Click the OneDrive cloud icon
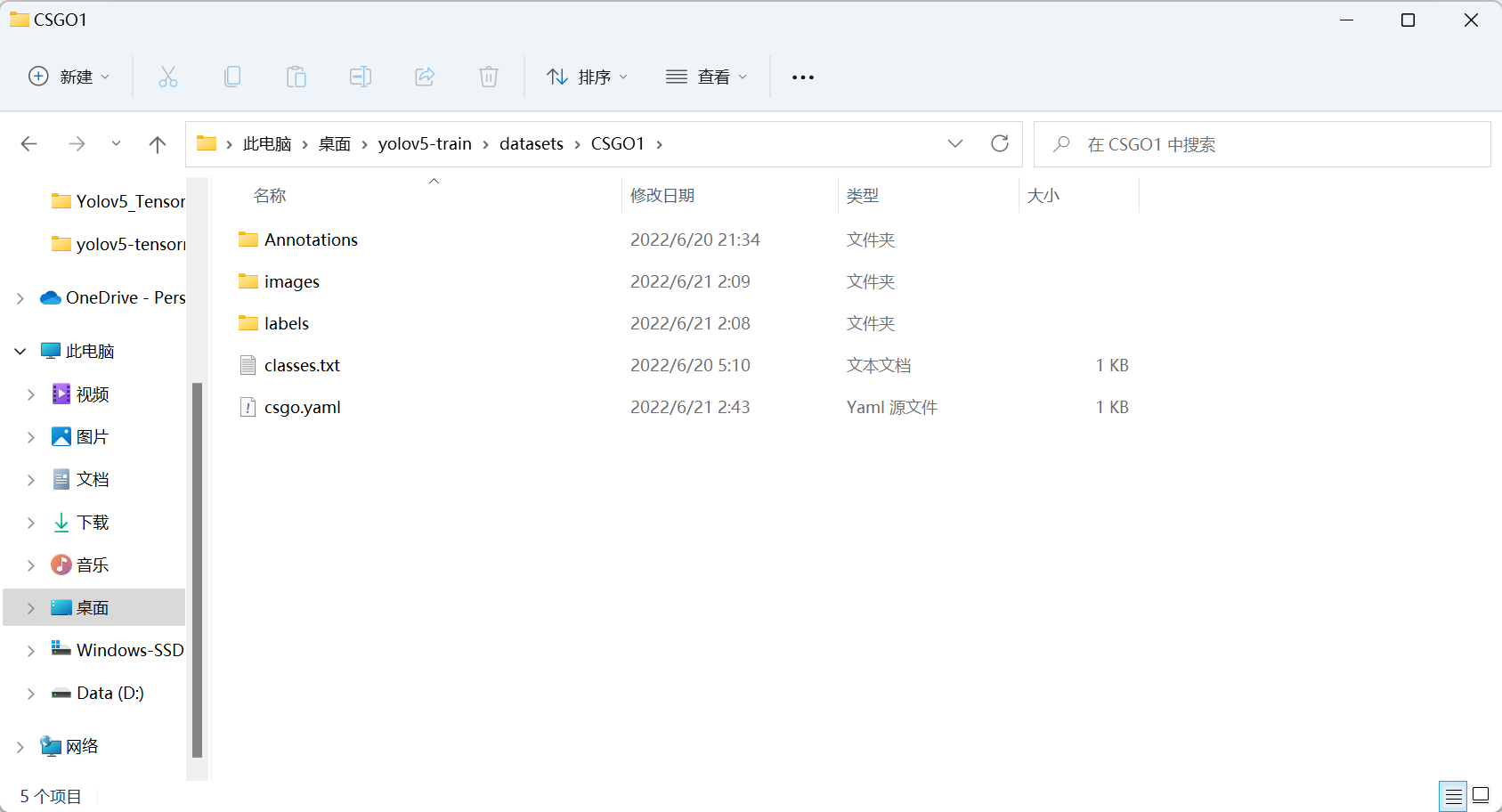The height and width of the screenshot is (812, 1502). (x=51, y=297)
